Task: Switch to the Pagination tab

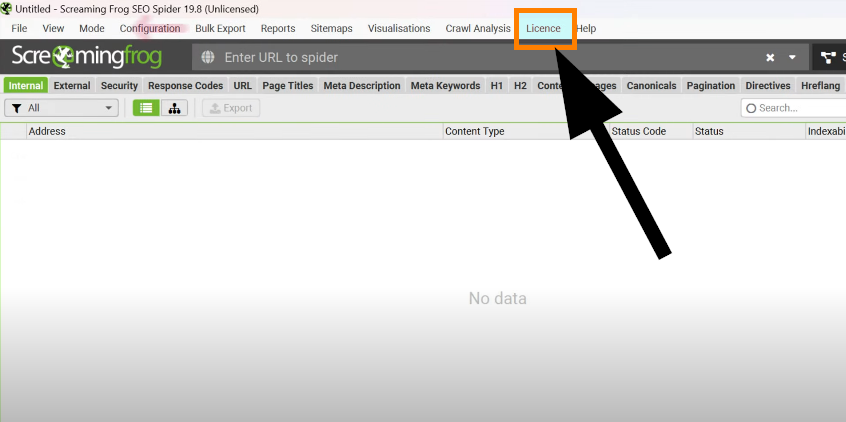Action: click(711, 86)
